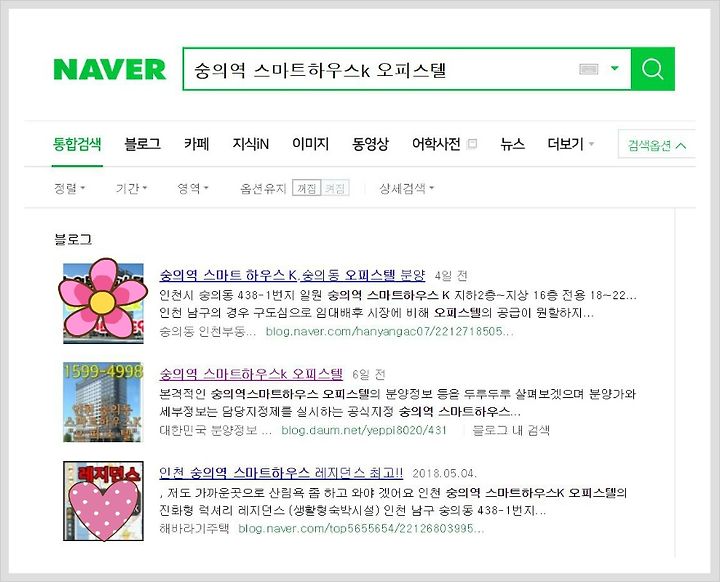
Task: Open the pink heart 레지던스 thumbnail
Action: point(103,501)
